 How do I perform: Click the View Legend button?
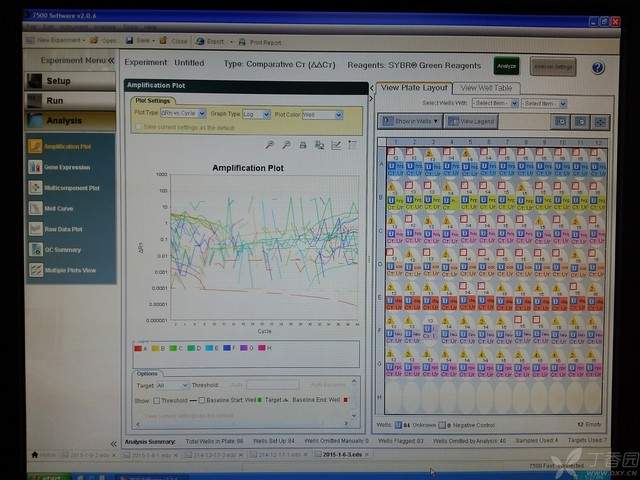(x=471, y=121)
